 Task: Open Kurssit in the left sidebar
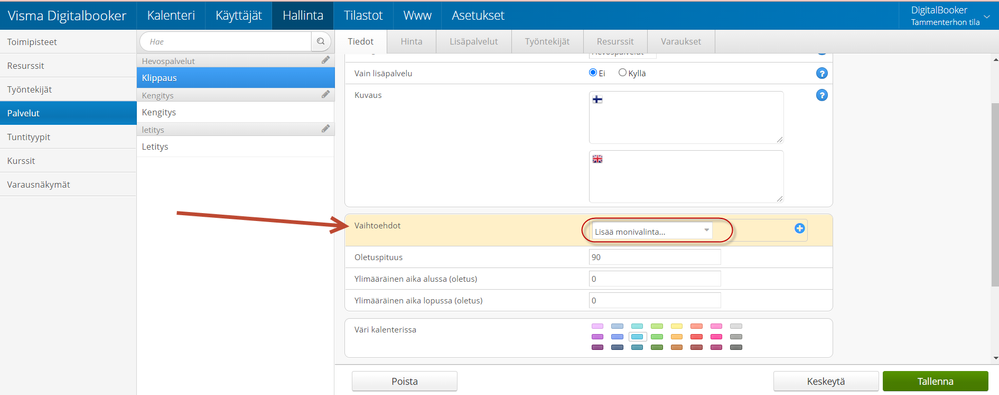68,161
